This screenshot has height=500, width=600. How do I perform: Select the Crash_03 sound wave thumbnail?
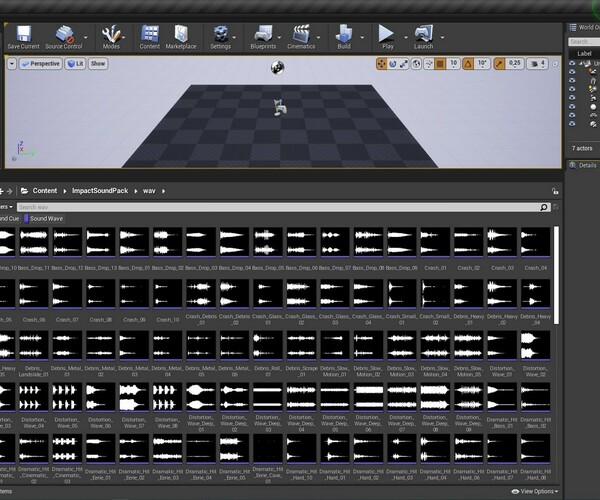click(x=502, y=242)
